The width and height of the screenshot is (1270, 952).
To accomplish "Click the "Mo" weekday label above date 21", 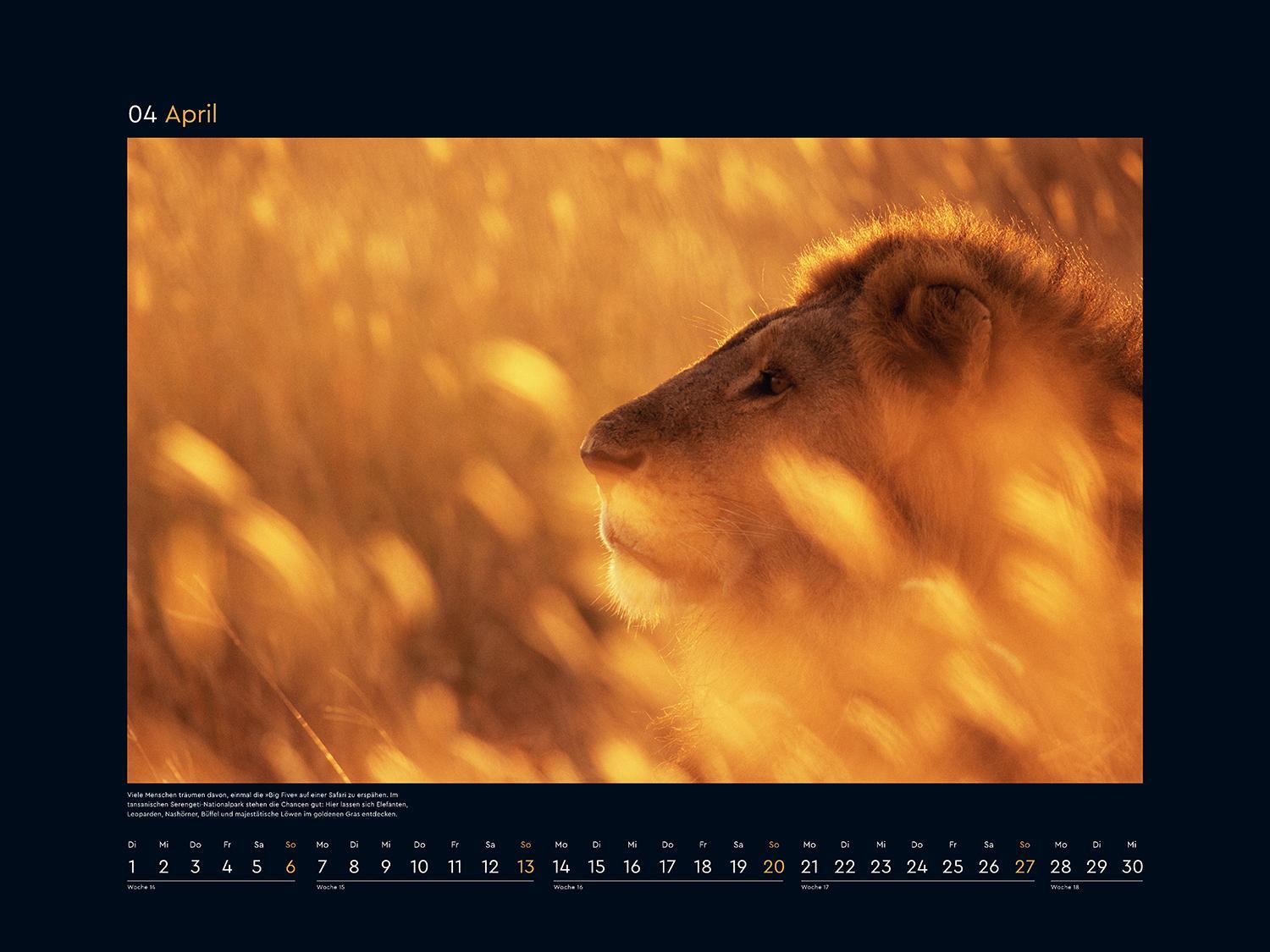I will tap(809, 845).
